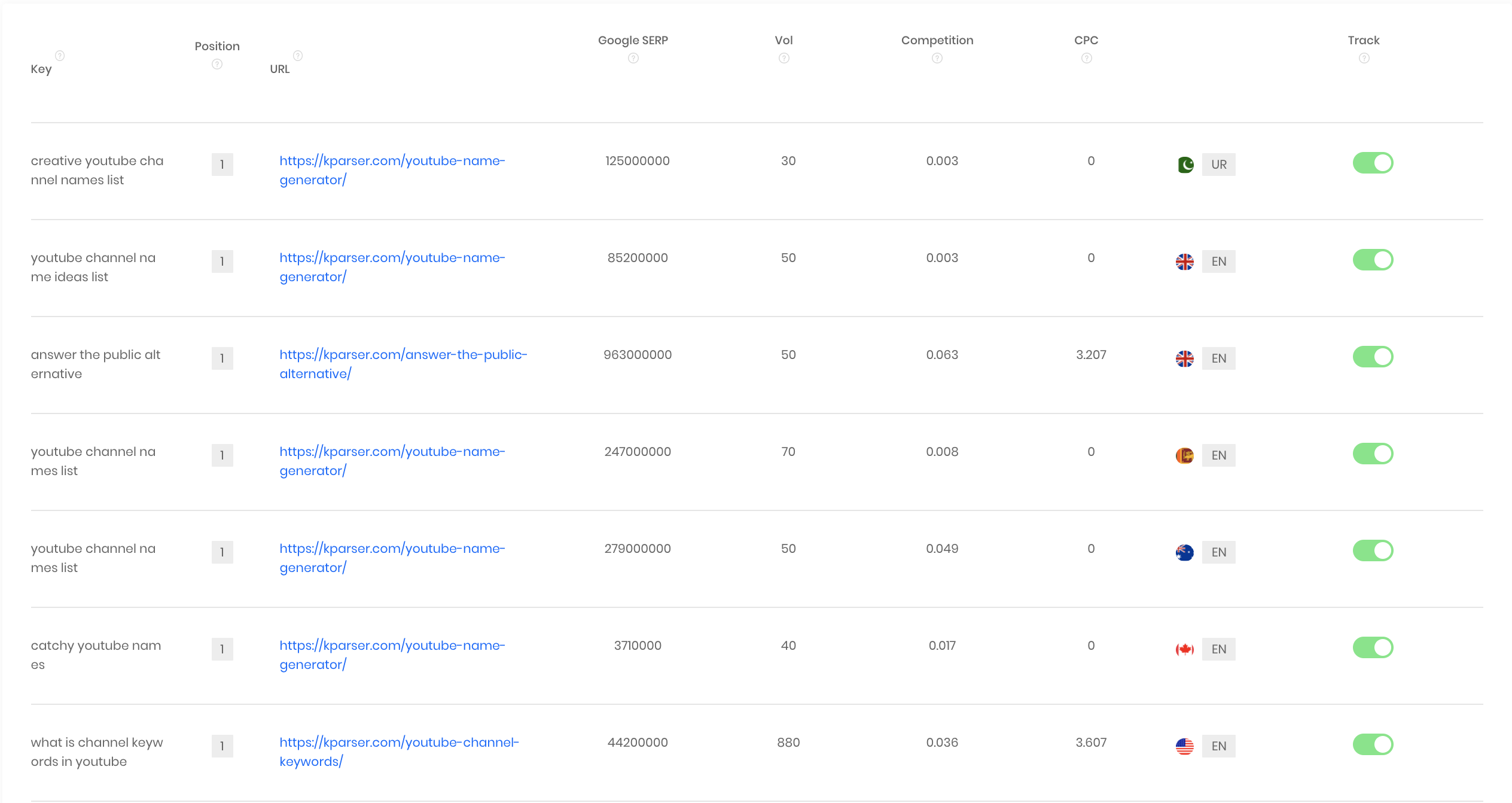Click Competition value 0.017

click(942, 646)
